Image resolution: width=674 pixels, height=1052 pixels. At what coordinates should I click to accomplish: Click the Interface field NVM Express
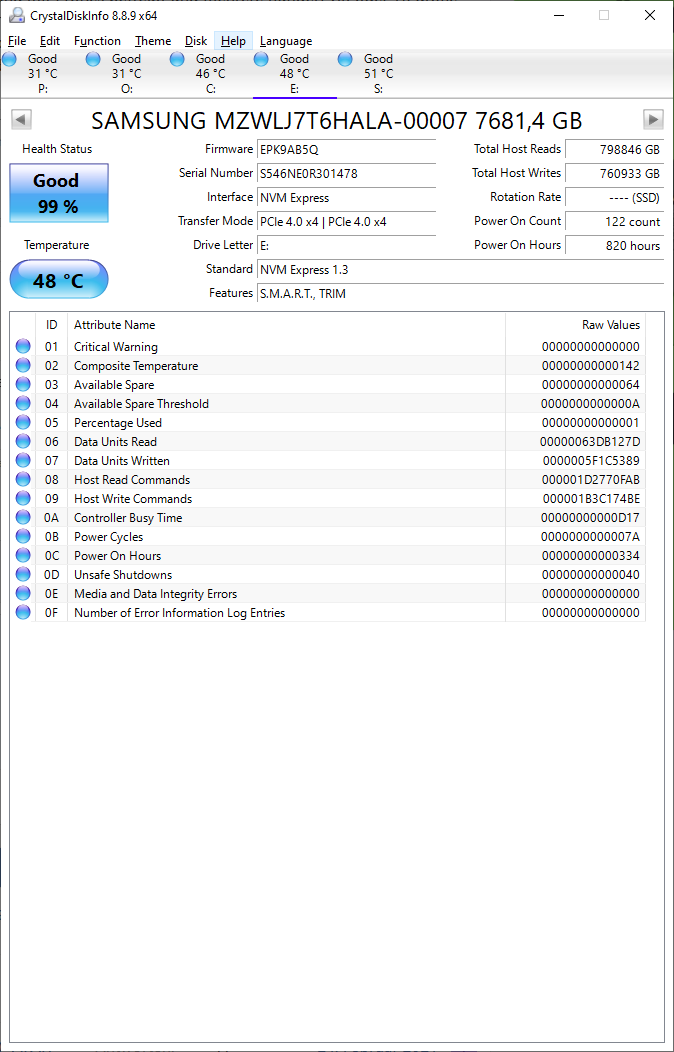click(x=347, y=198)
